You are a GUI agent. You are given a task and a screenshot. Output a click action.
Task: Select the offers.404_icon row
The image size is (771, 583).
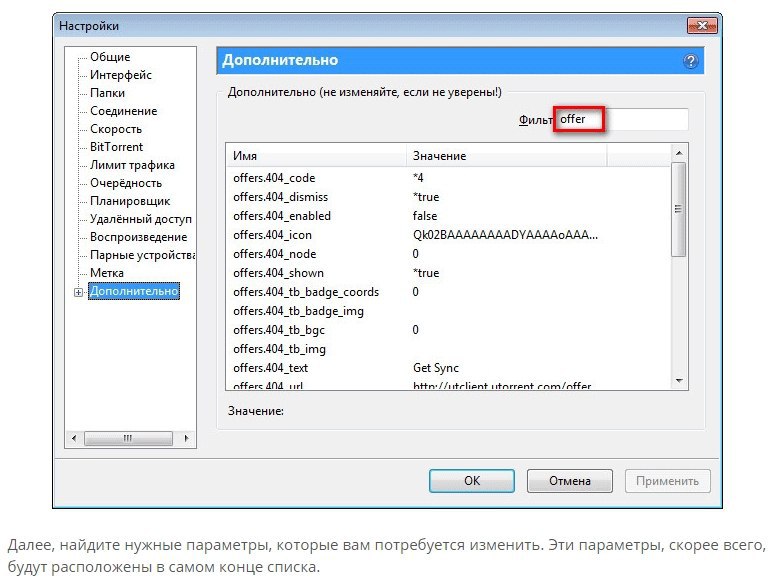point(448,235)
